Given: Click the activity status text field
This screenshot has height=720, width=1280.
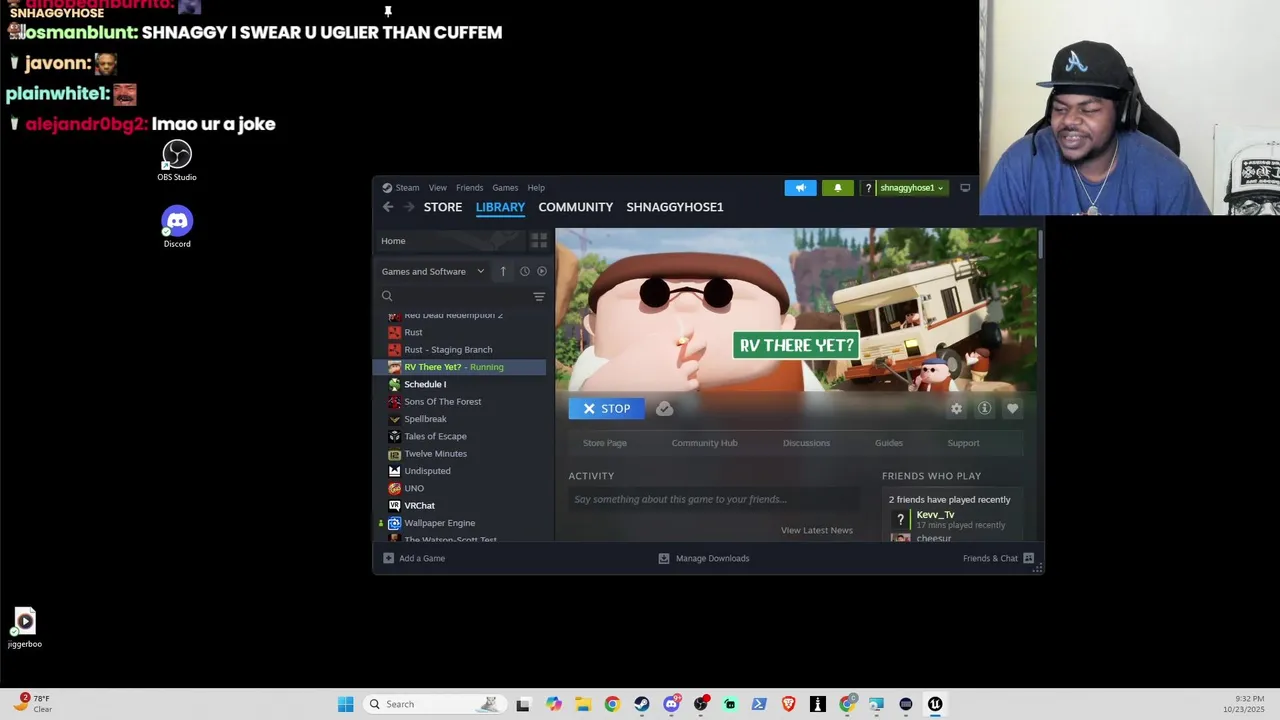Looking at the screenshot, I should 714,499.
